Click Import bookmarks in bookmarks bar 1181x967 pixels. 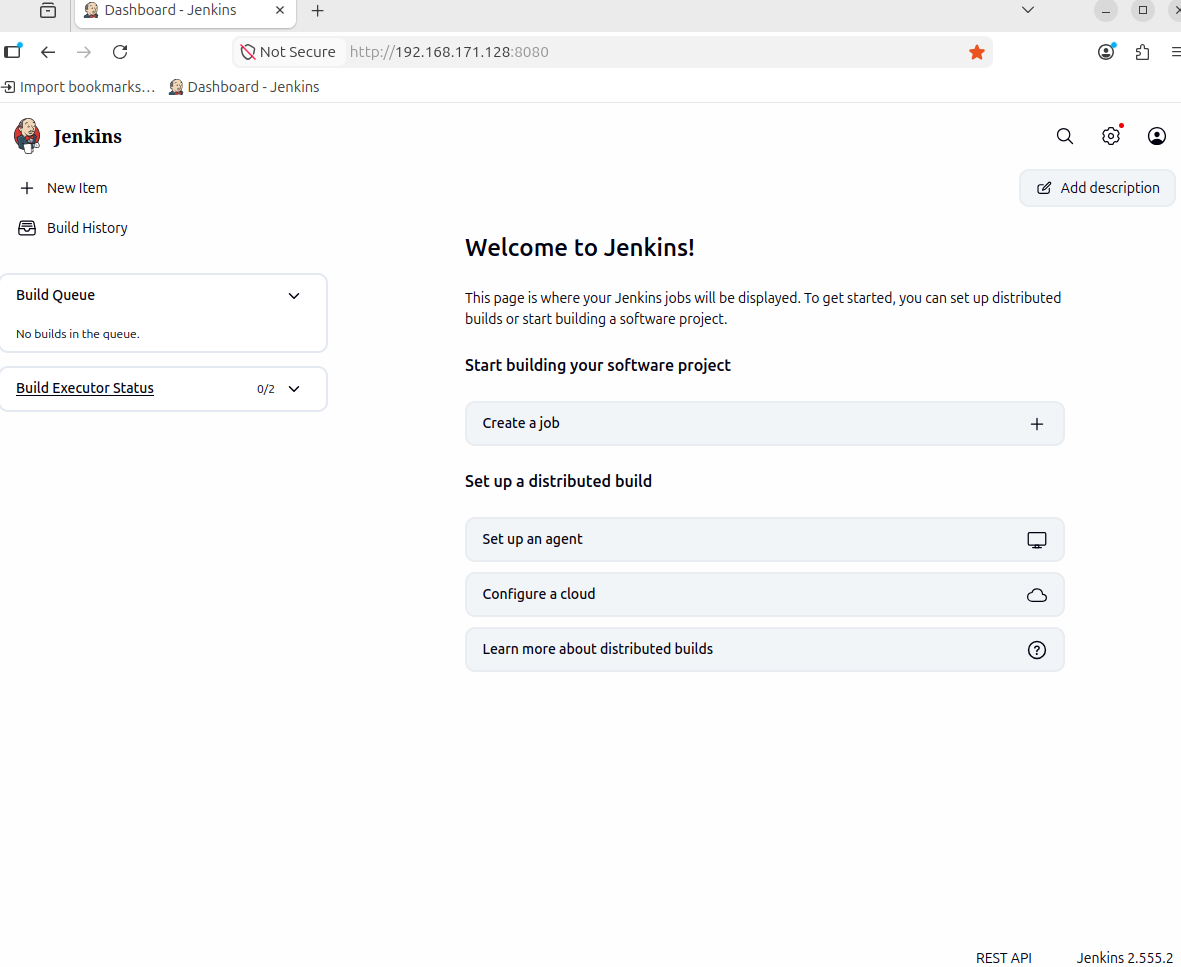78,87
